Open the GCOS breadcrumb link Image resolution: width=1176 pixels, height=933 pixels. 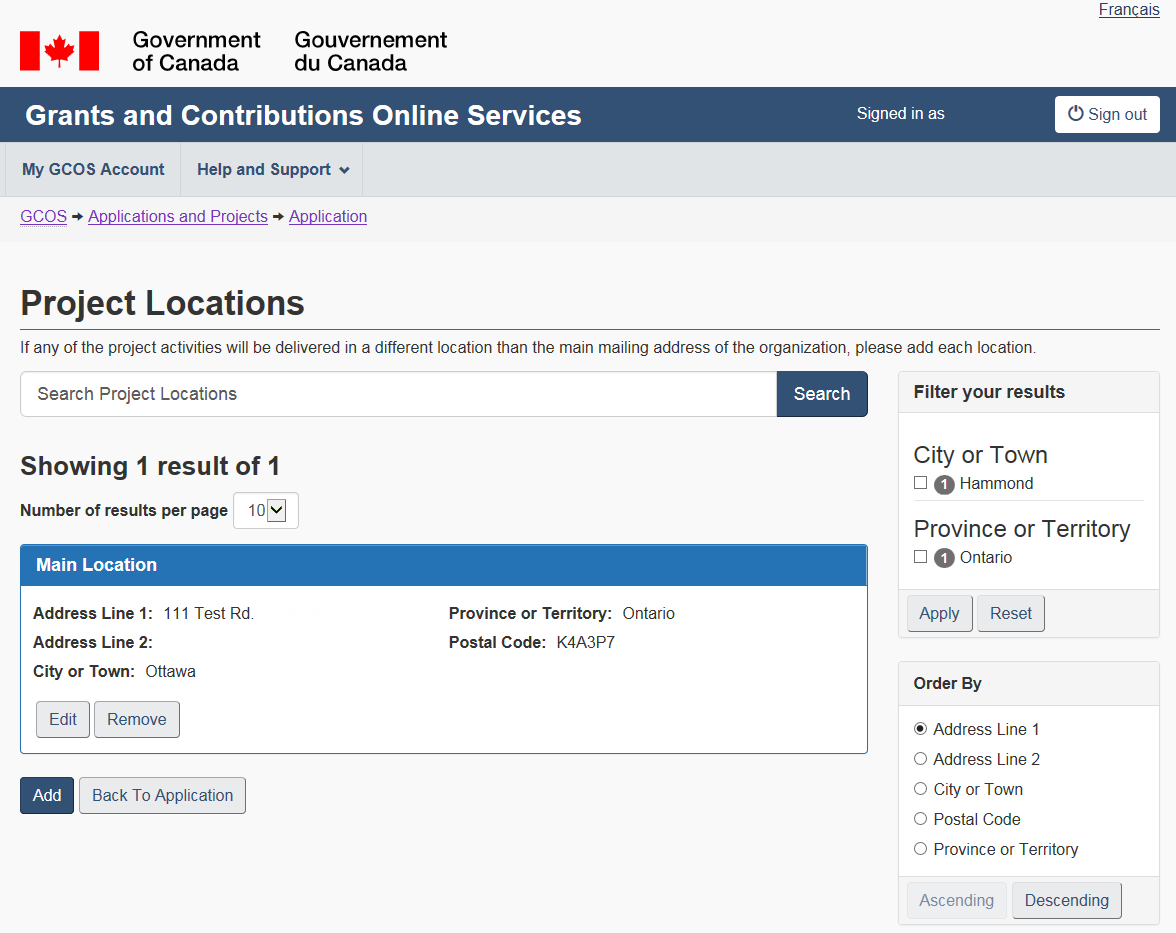pyautogui.click(x=43, y=216)
